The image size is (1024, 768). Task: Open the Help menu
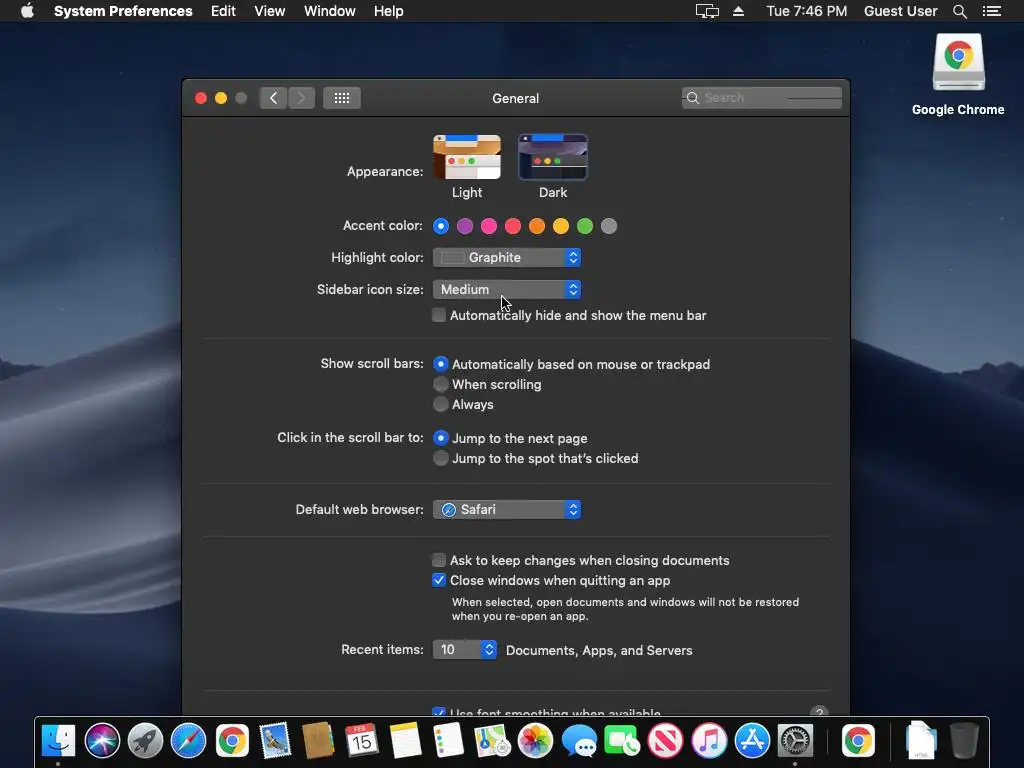pos(388,11)
